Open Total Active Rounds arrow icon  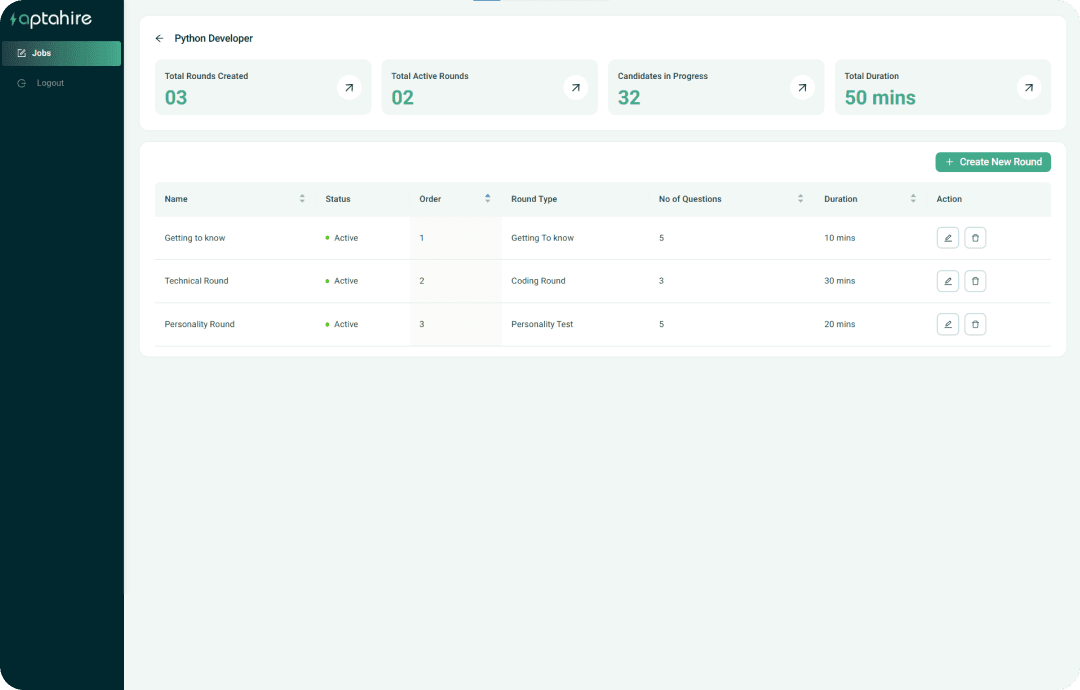coord(575,88)
